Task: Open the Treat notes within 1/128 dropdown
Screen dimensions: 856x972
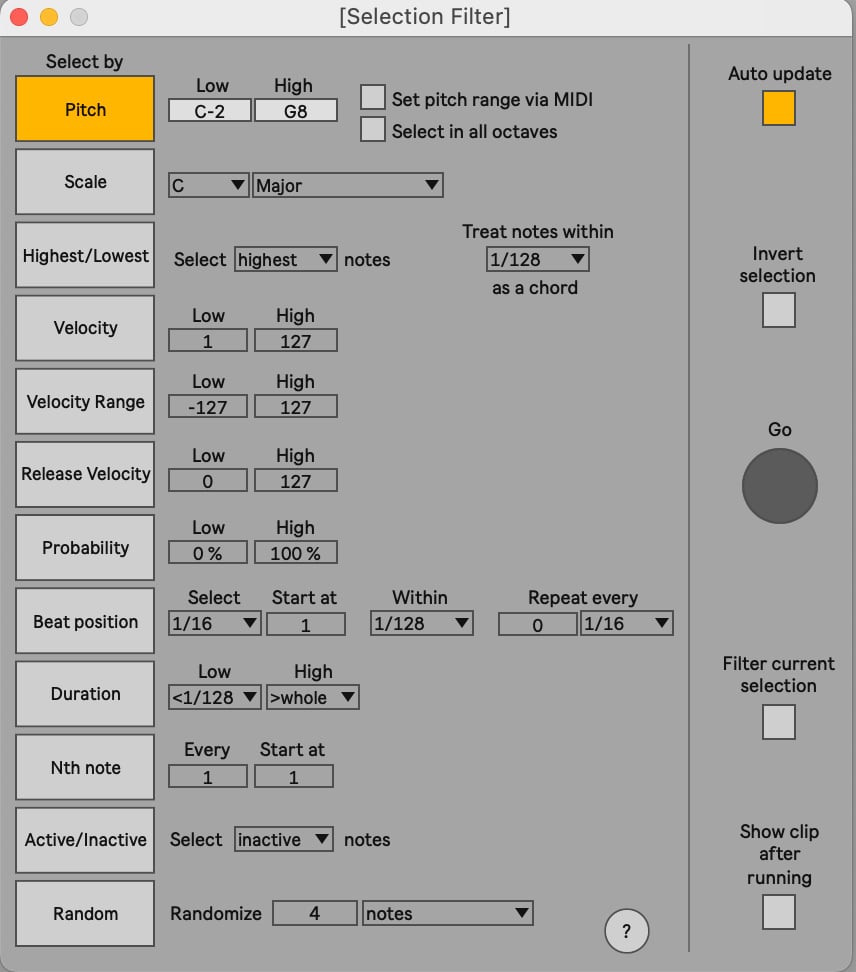Action: 537,259
